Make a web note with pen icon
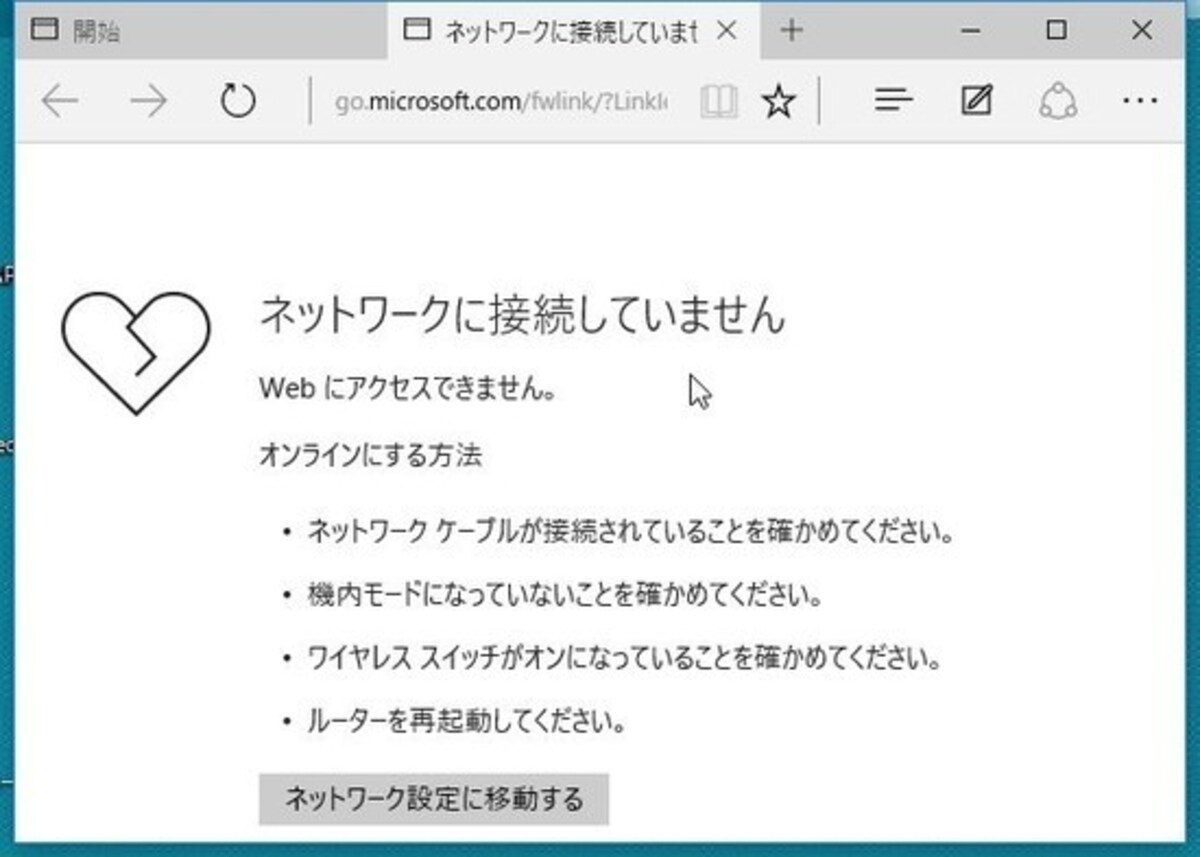 [976, 101]
